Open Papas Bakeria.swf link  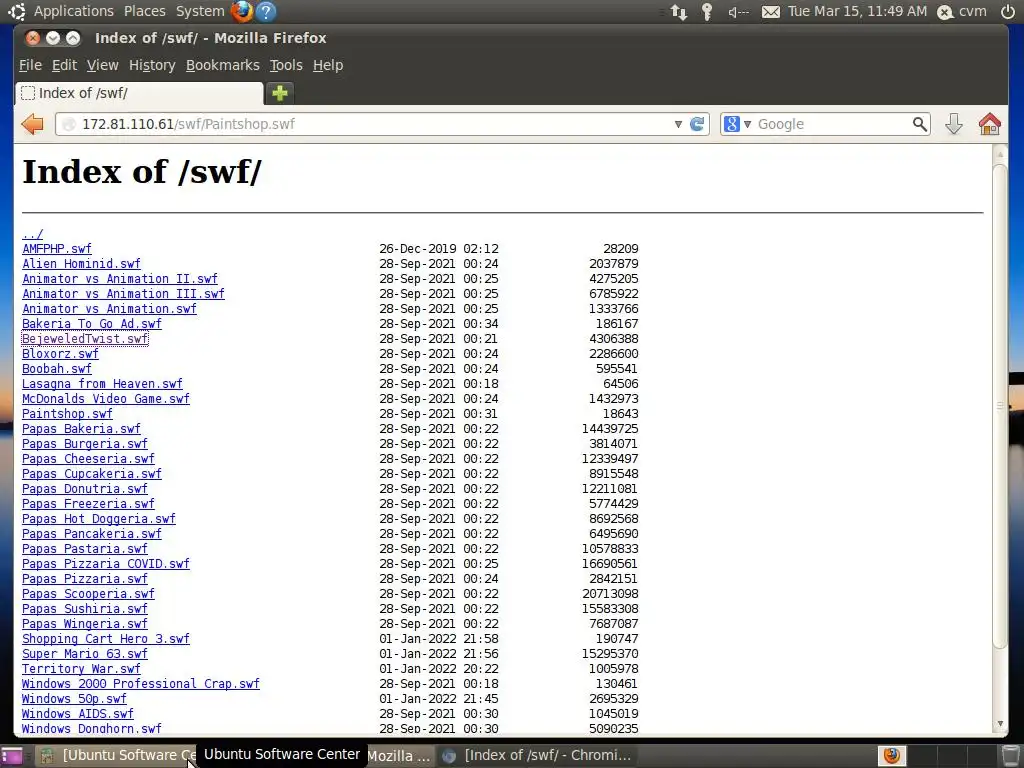[x=81, y=429]
